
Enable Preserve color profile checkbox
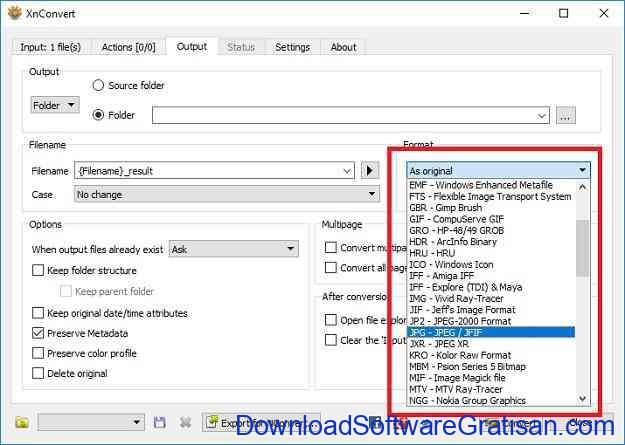point(38,353)
